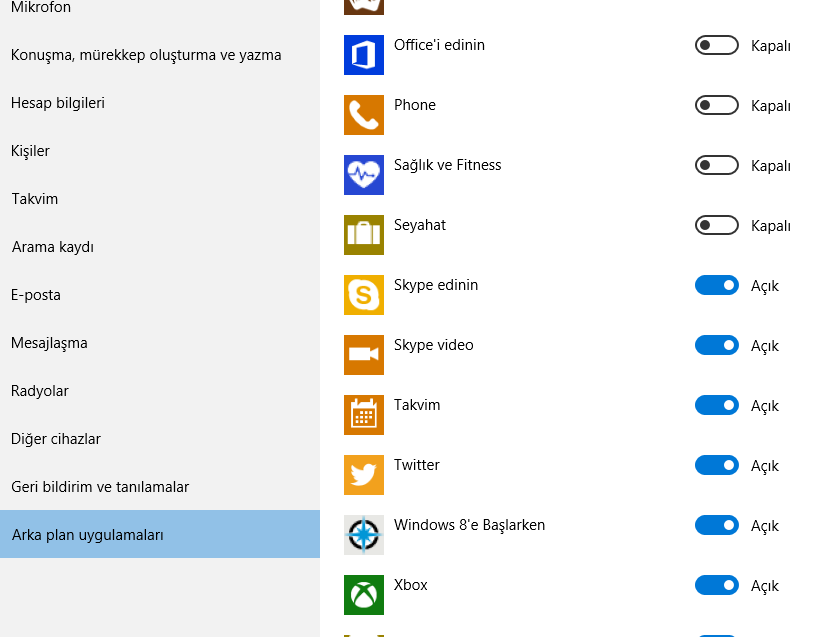This screenshot has width=832, height=637.
Task: Click the Sağlık ve Fitness heart icon
Action: click(x=364, y=175)
